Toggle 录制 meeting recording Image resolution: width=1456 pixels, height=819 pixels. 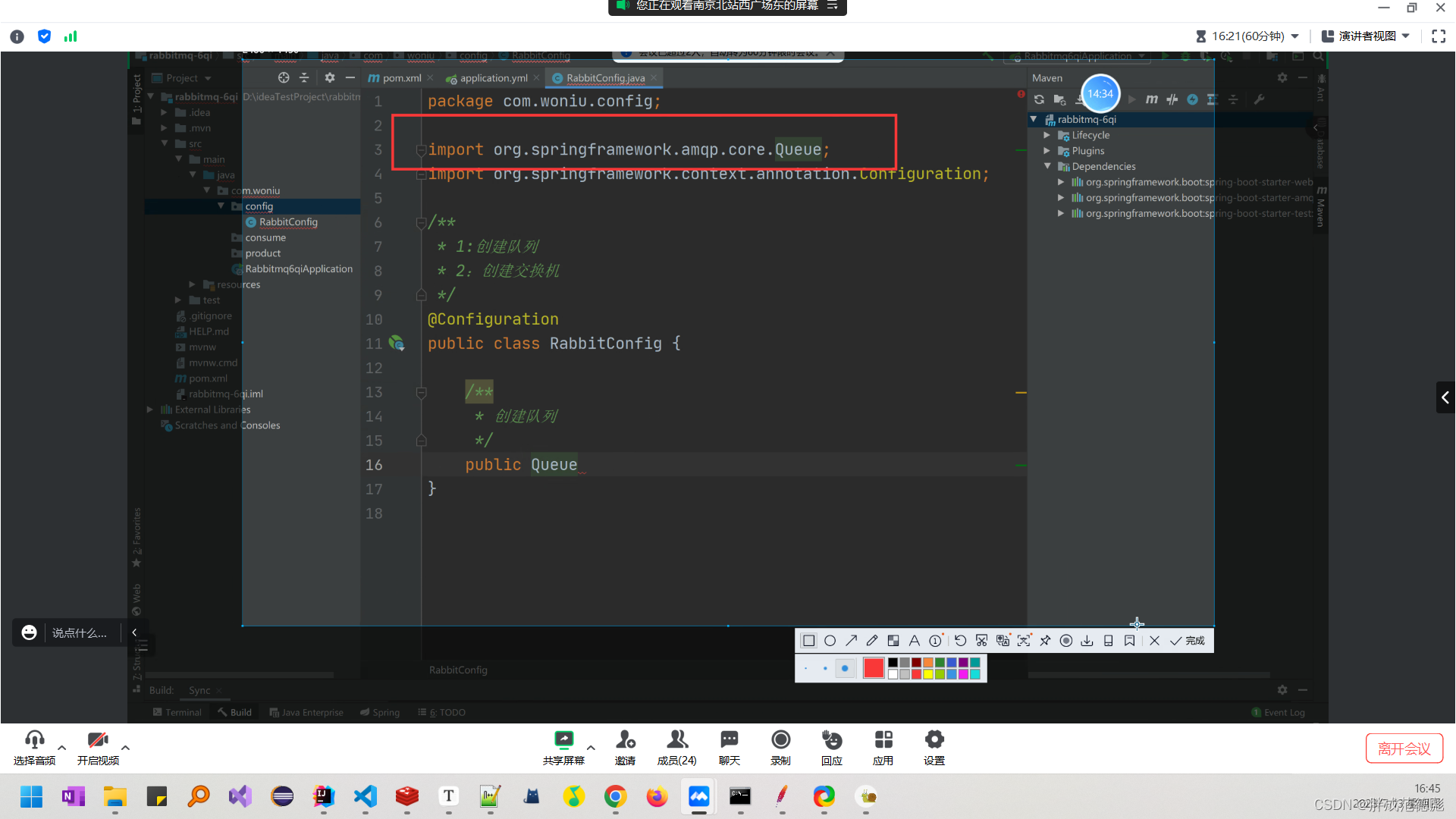click(780, 748)
